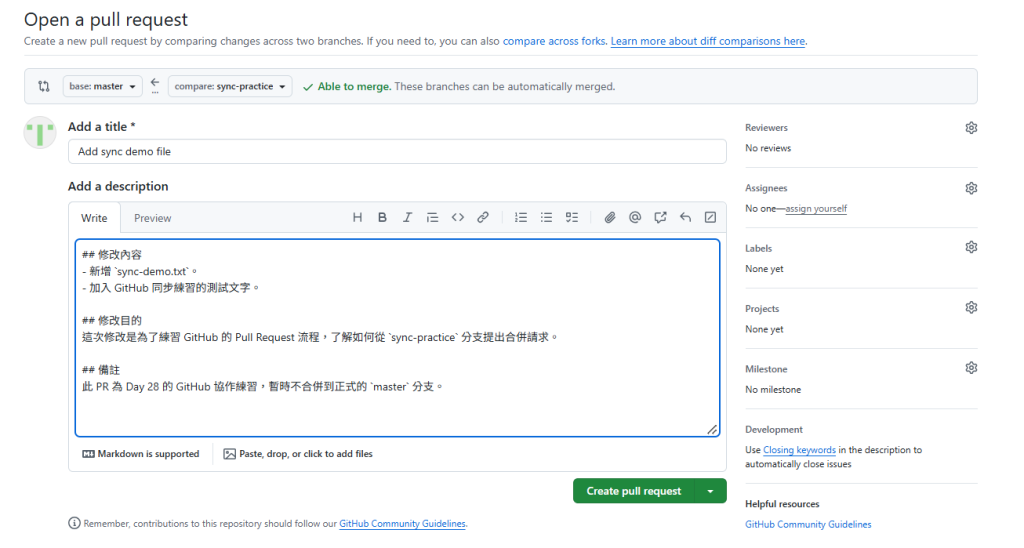Viewport: 1024px width, 548px height.
Task: Click the title field with Add sync demo file
Action: (397, 152)
